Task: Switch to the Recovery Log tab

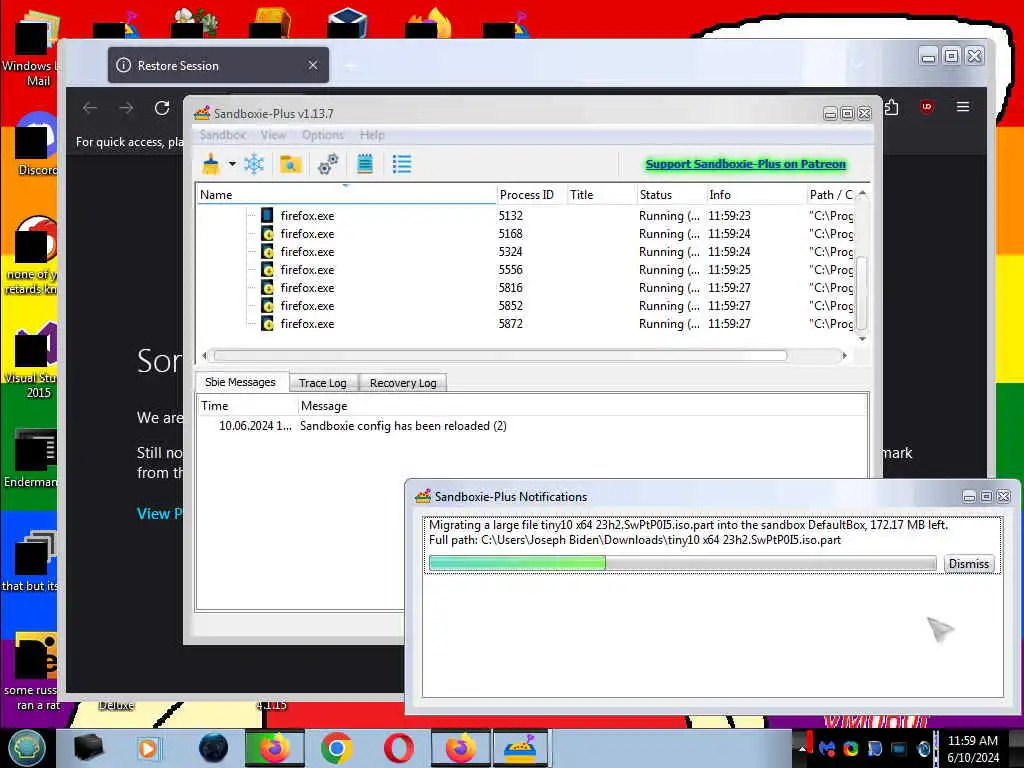Action: tap(403, 383)
